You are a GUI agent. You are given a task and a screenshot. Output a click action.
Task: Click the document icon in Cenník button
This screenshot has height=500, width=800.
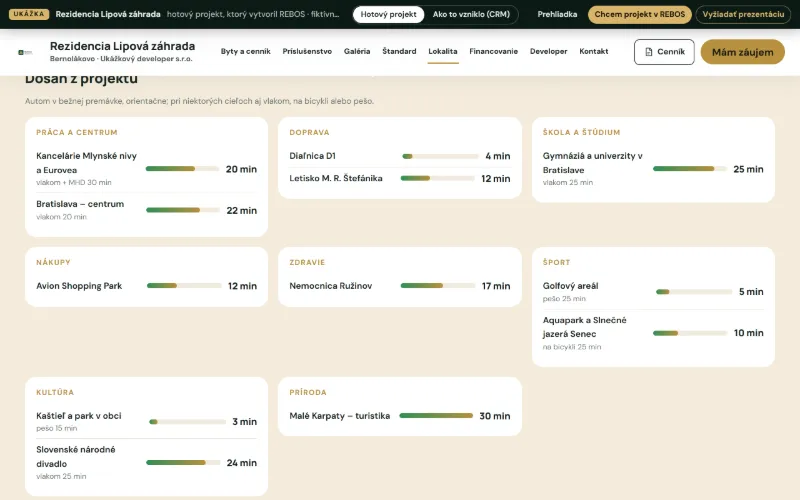(x=648, y=52)
